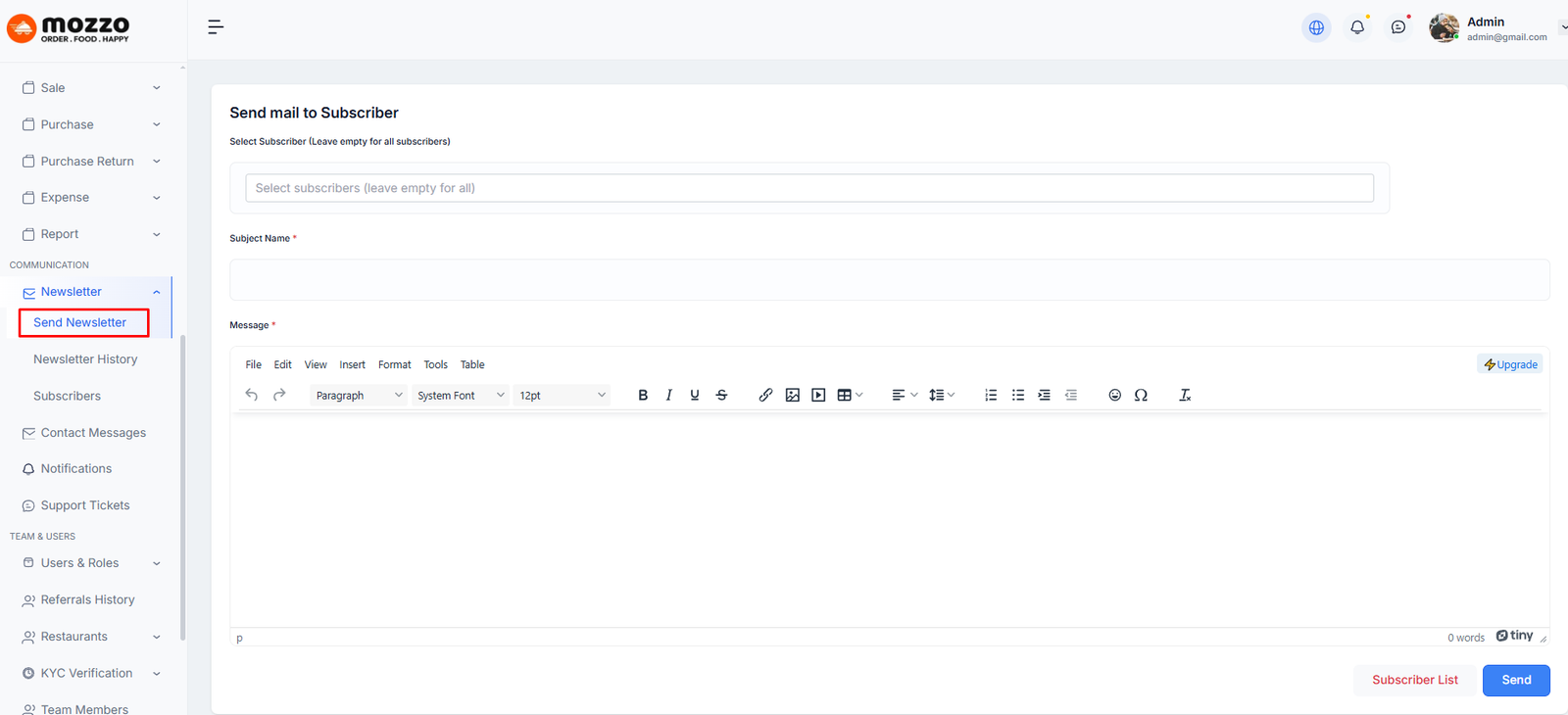Toggle the numbered list button
Screen dimensions: 1568x715
coord(991,395)
